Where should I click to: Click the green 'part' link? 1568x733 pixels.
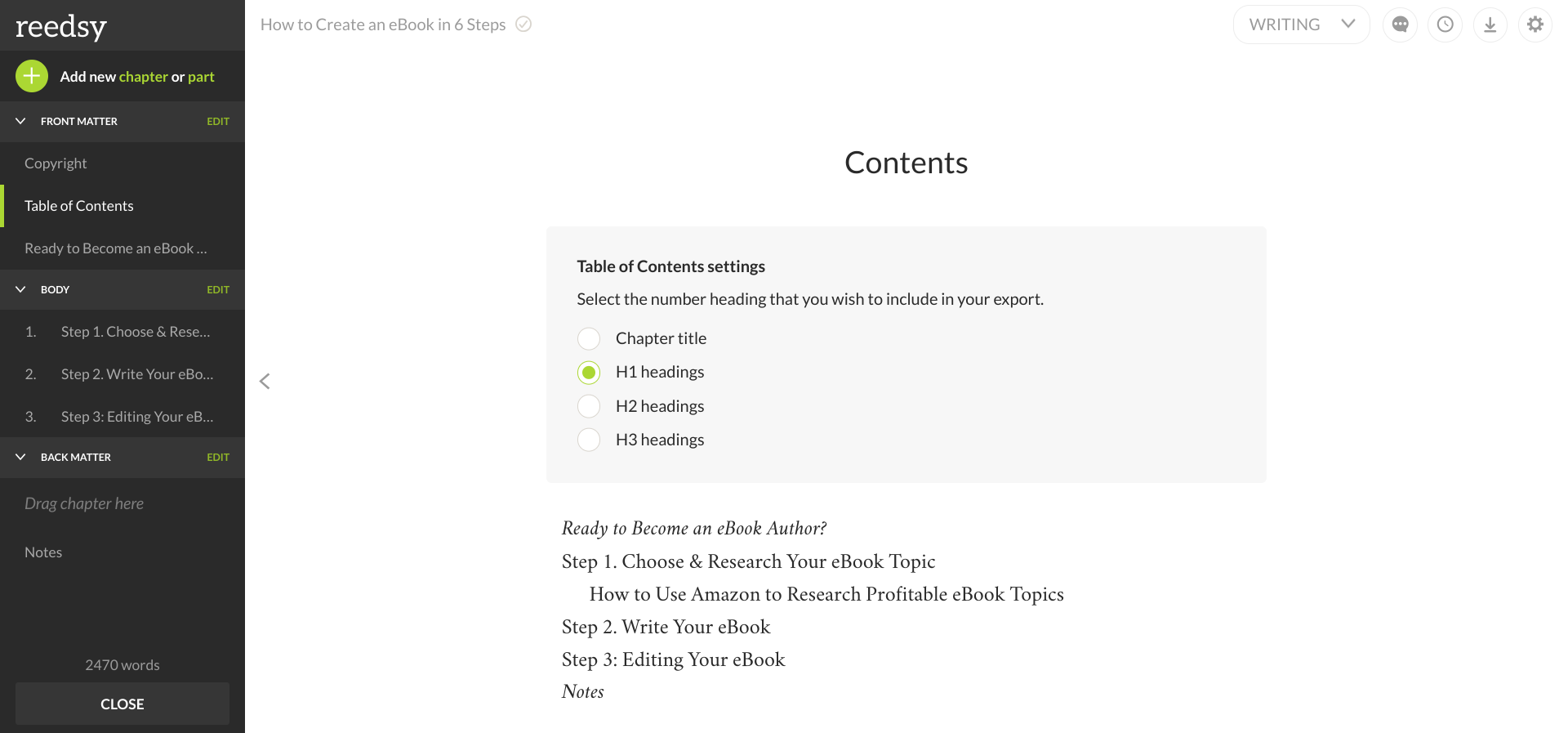coord(201,77)
